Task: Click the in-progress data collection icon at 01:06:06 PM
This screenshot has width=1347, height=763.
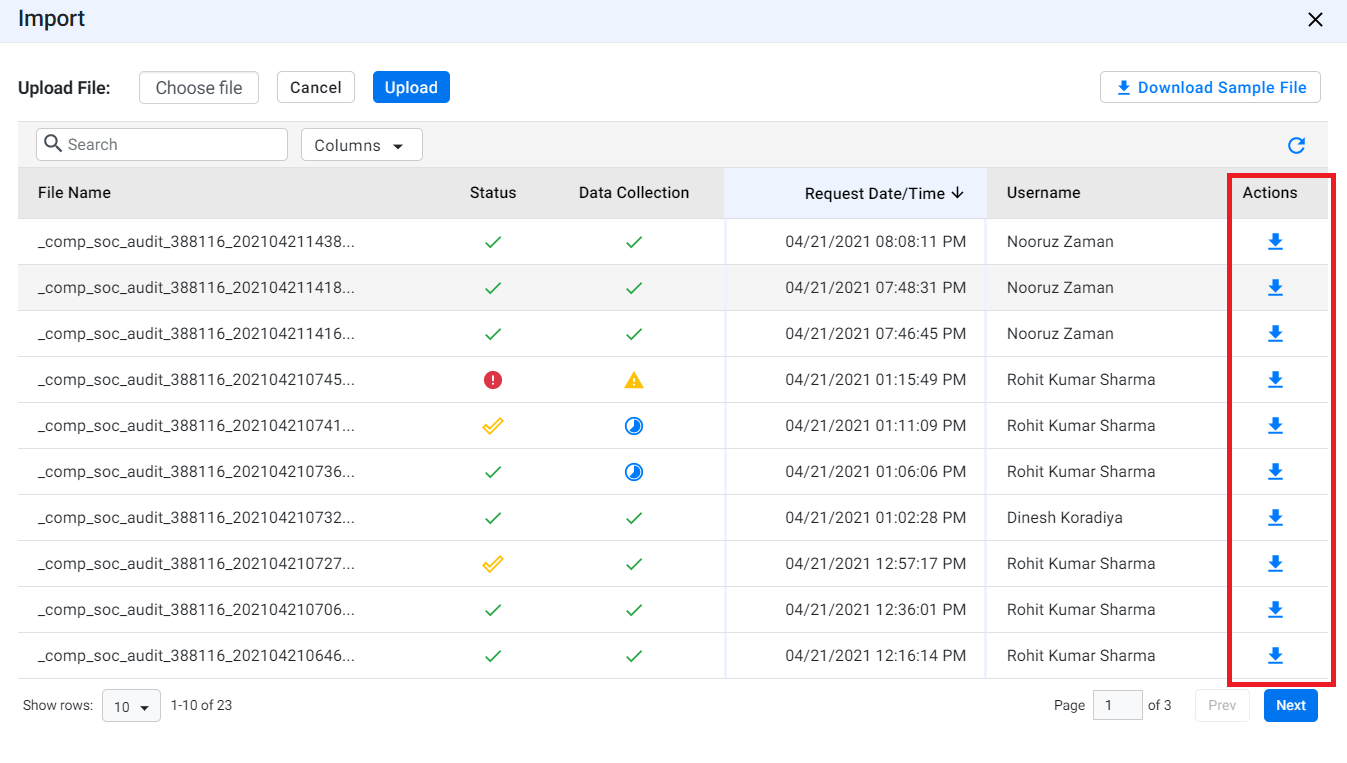Action: point(634,472)
